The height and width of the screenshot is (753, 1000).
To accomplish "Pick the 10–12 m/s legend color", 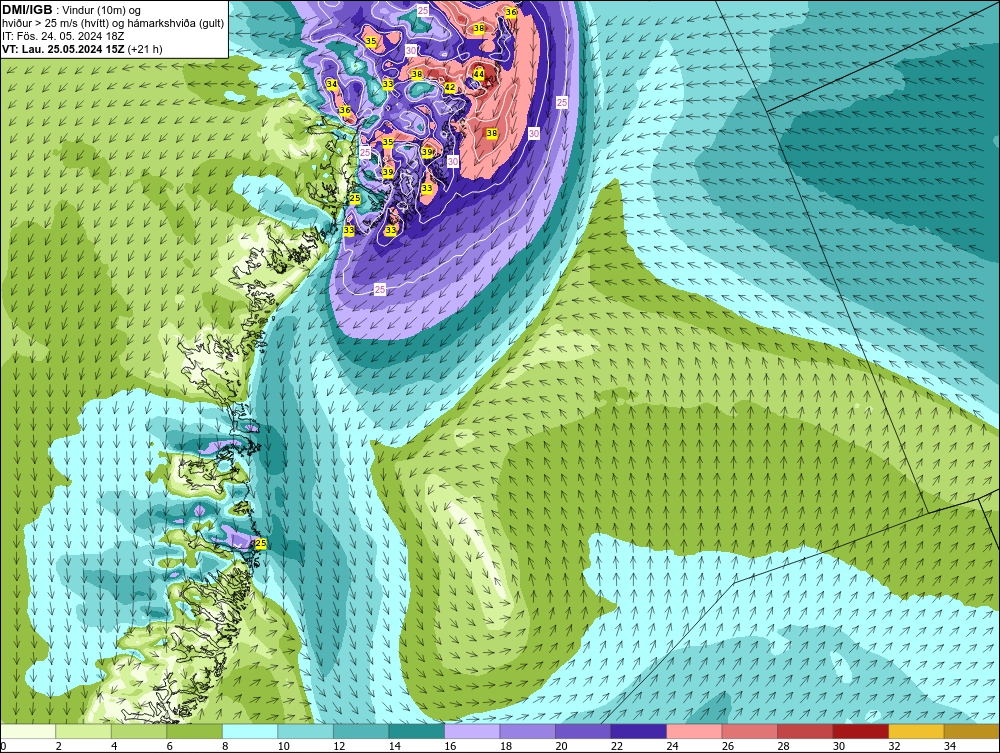I will click(x=305, y=731).
